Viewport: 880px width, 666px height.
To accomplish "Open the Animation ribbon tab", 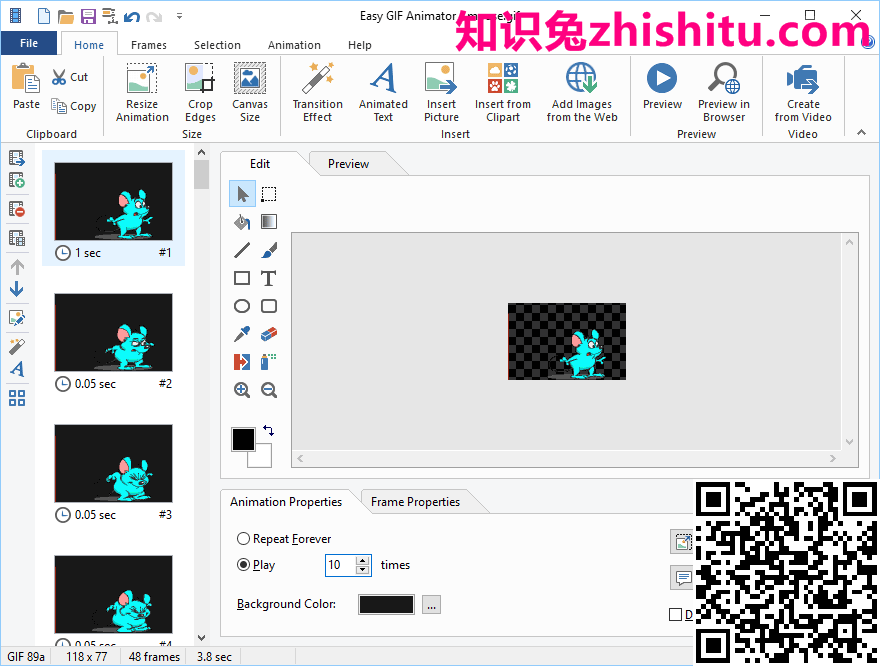I will pos(294,45).
